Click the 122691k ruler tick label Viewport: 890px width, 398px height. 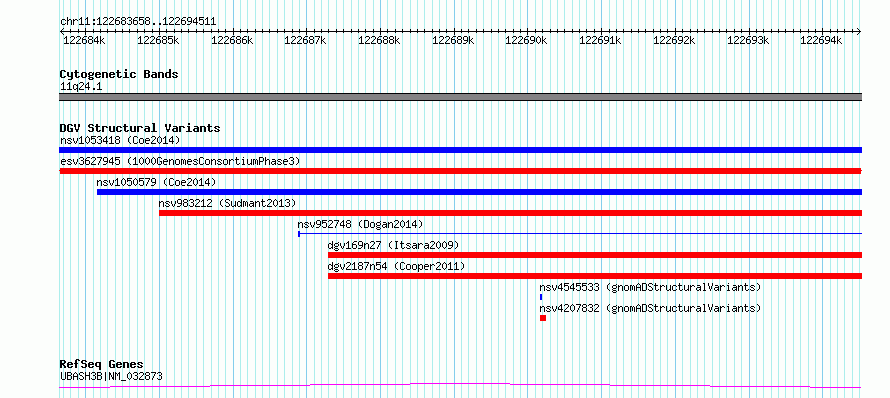(x=600, y=40)
